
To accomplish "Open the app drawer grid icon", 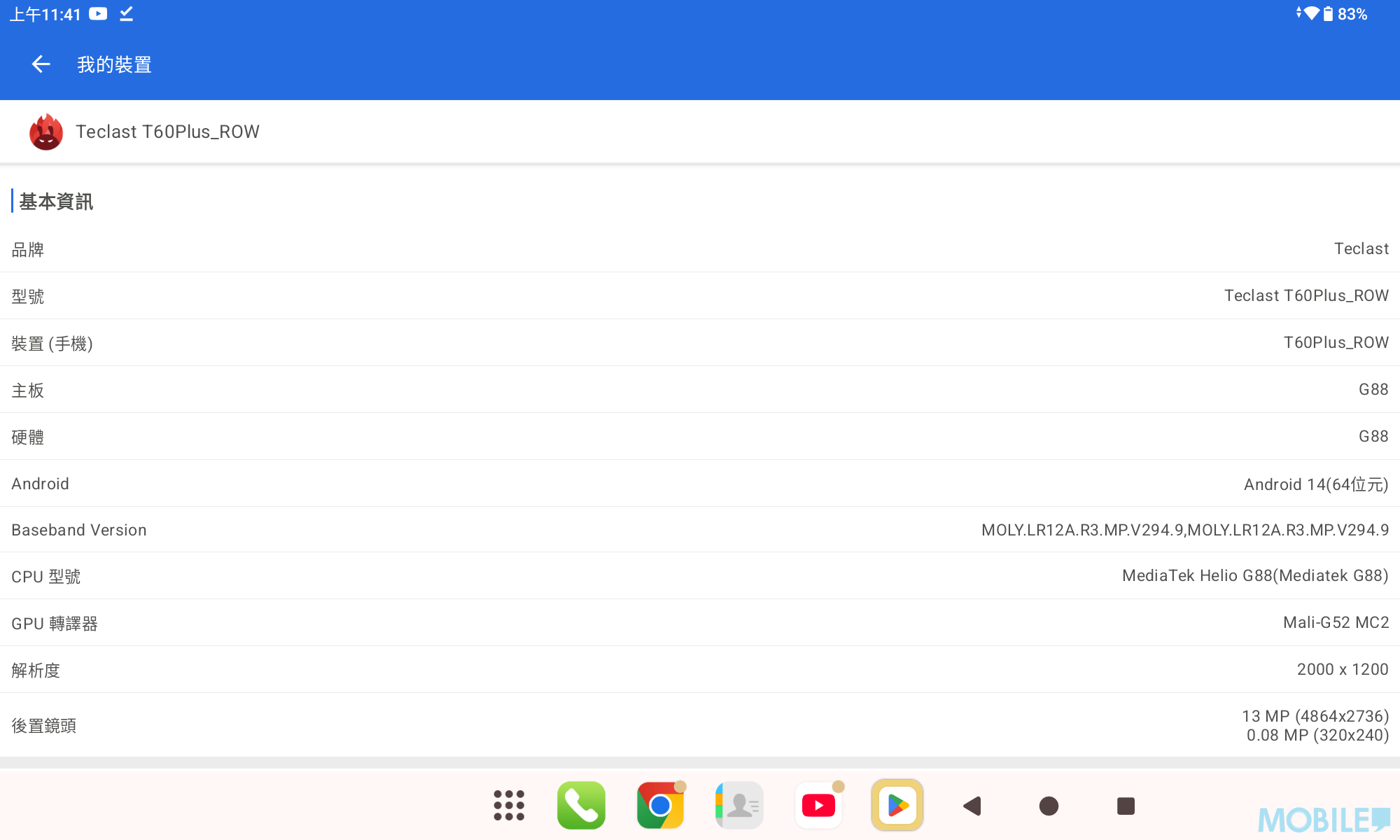I will 509,806.
